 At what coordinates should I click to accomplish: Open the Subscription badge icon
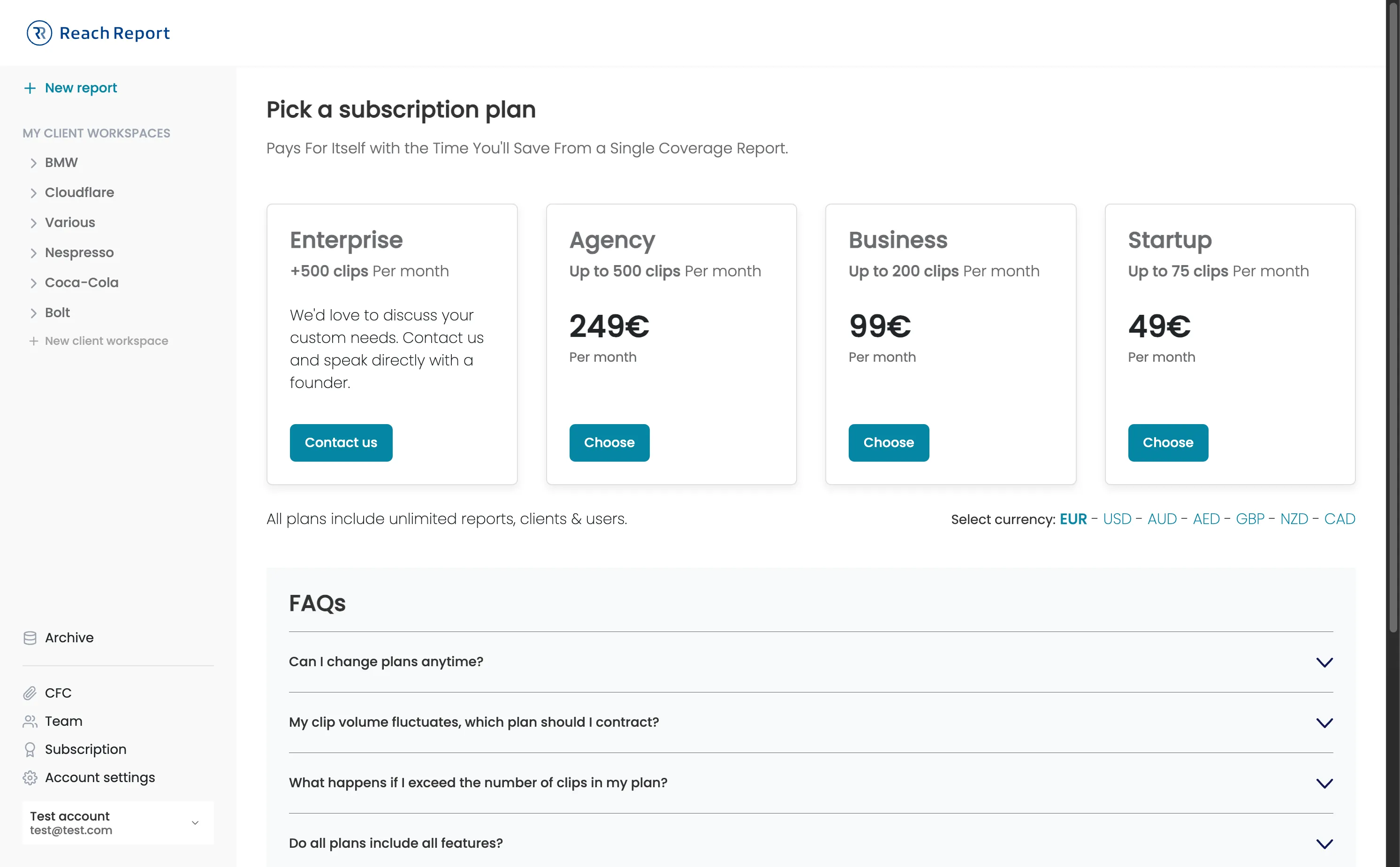pos(30,749)
